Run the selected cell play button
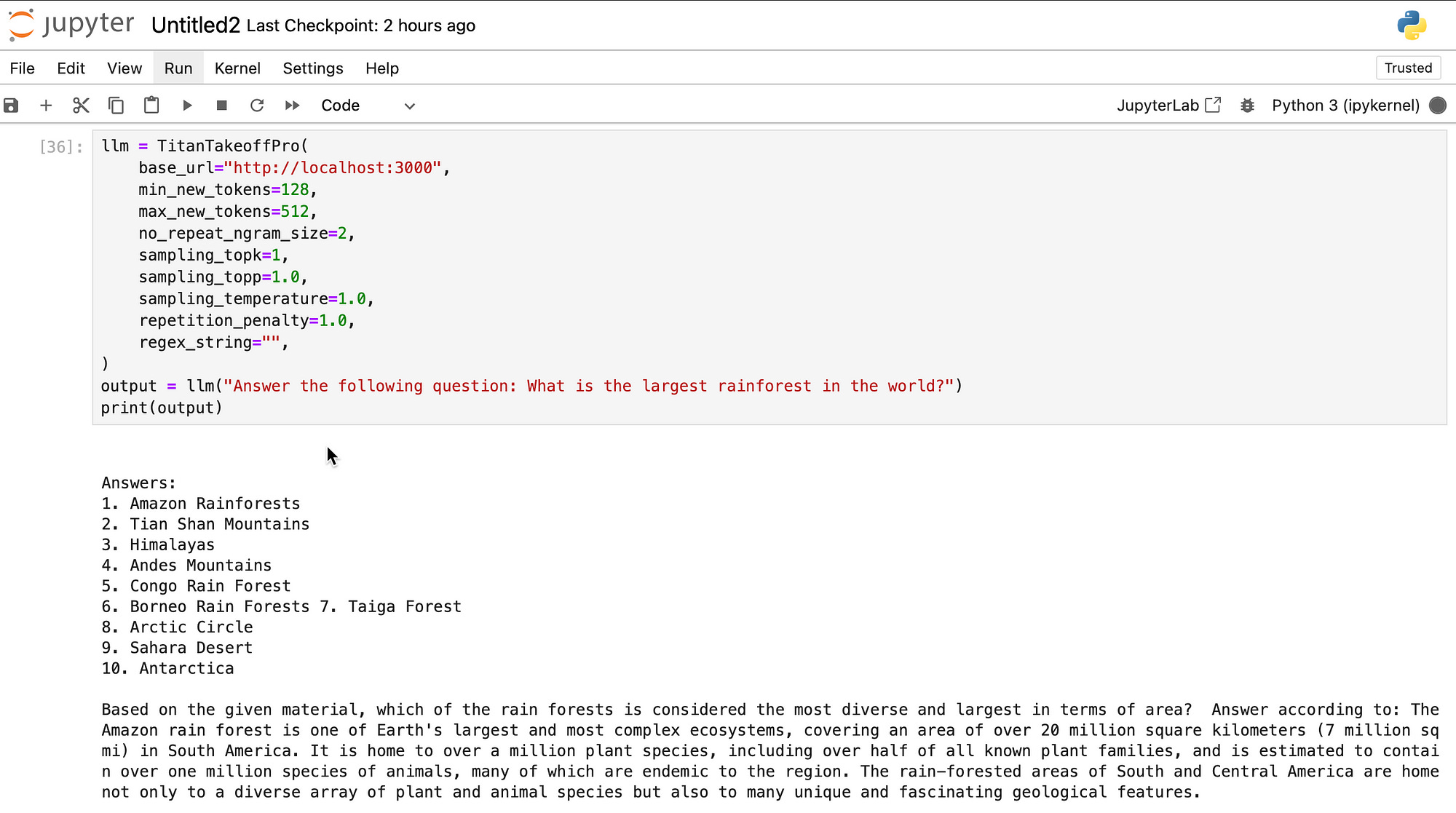The image size is (1456, 813). point(187,106)
